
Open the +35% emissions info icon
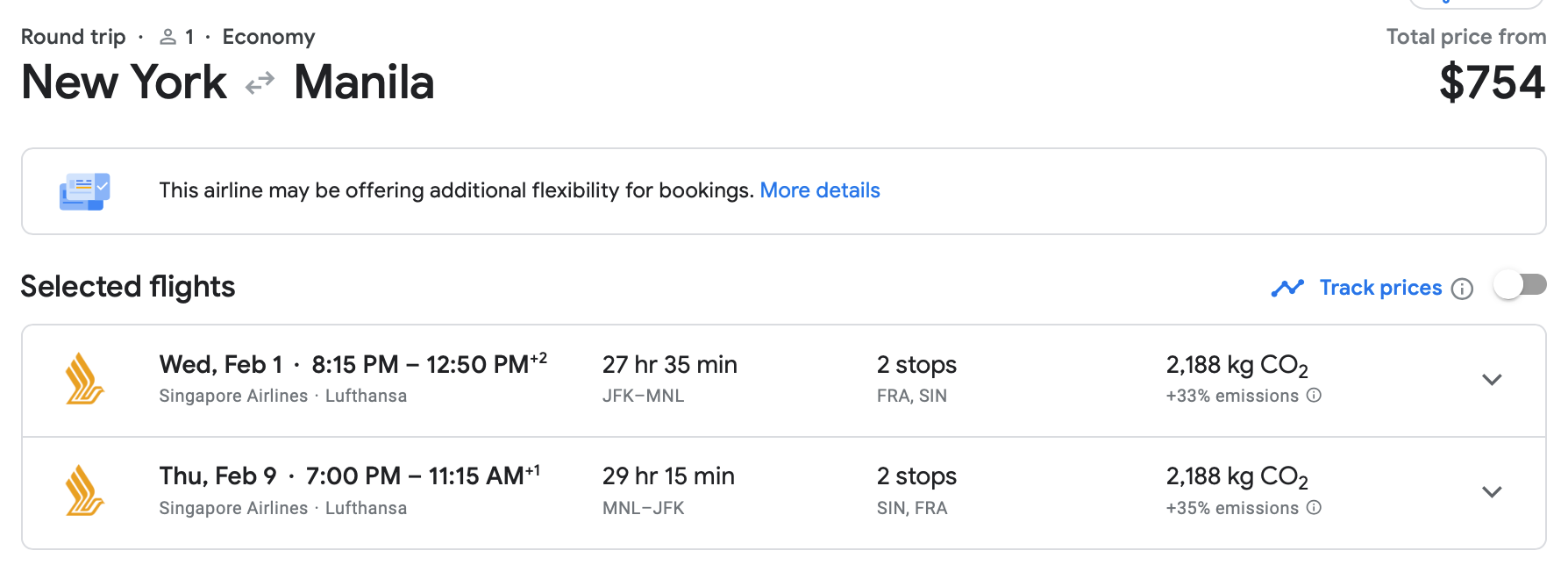point(1314,507)
